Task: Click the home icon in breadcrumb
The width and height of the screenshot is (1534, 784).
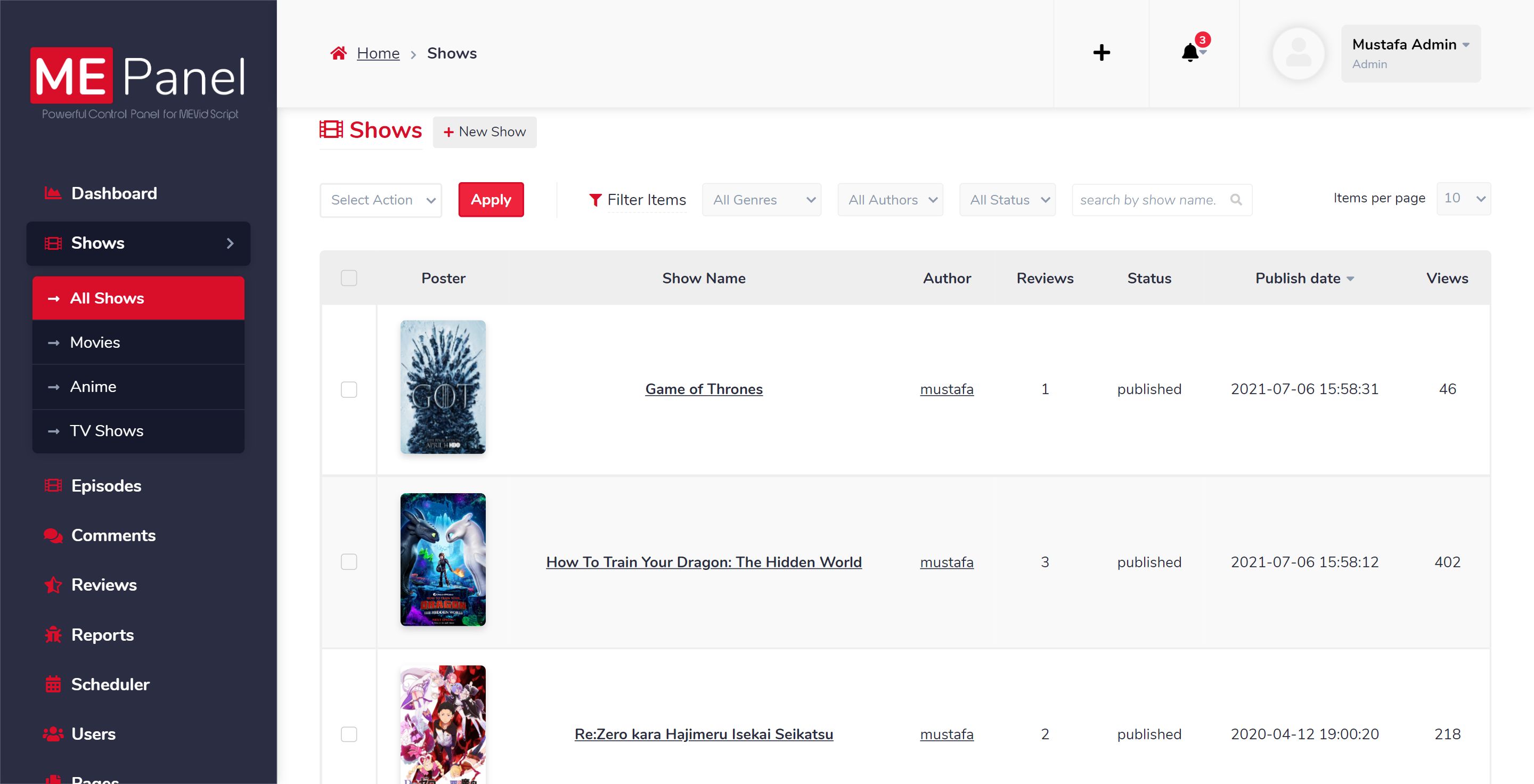Action: [338, 54]
